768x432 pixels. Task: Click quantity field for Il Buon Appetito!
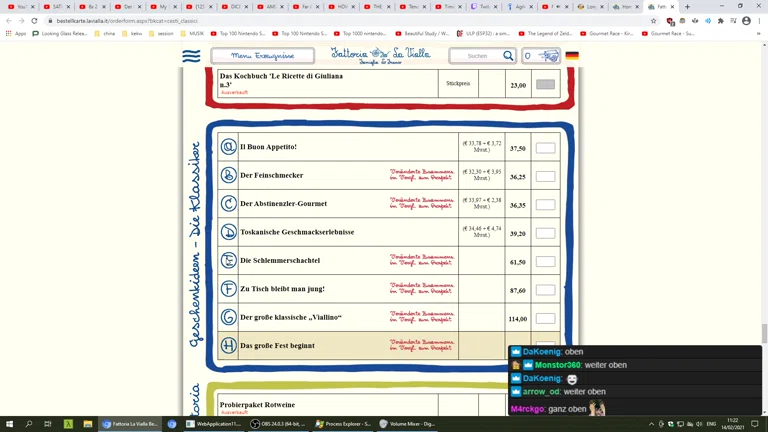coord(545,148)
